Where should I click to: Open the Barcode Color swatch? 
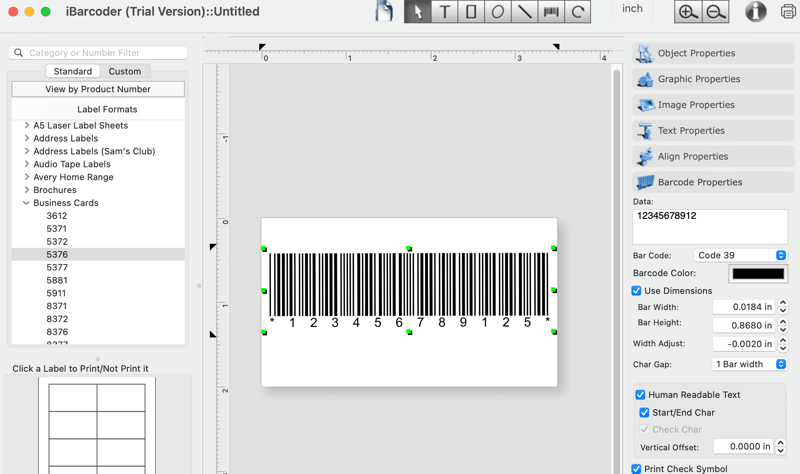coord(758,273)
